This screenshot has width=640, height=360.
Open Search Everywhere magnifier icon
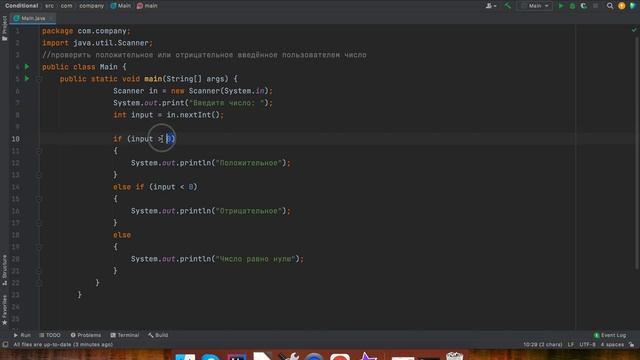(610, 6)
